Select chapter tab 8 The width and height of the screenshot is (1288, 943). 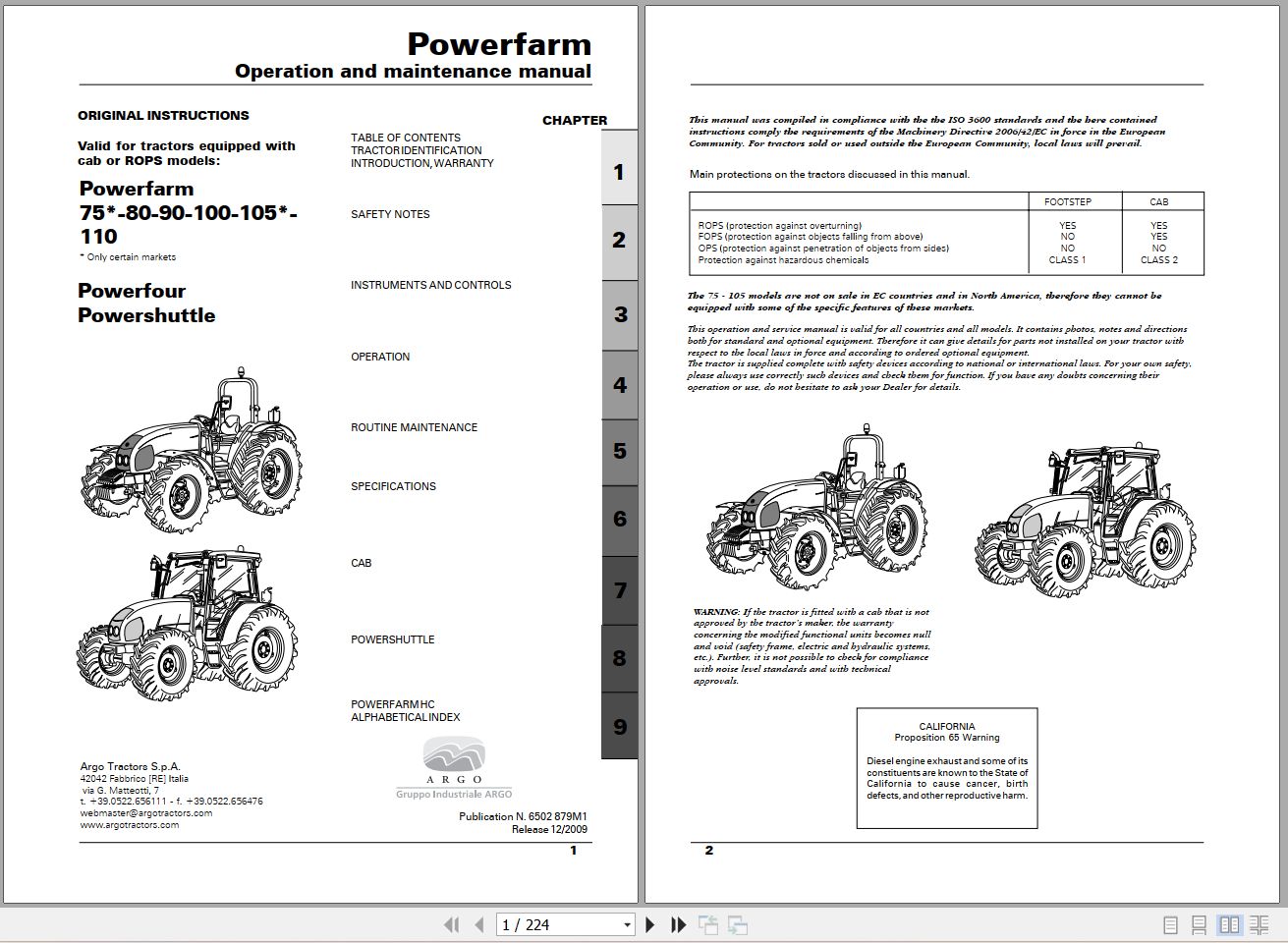pyautogui.click(x=619, y=658)
